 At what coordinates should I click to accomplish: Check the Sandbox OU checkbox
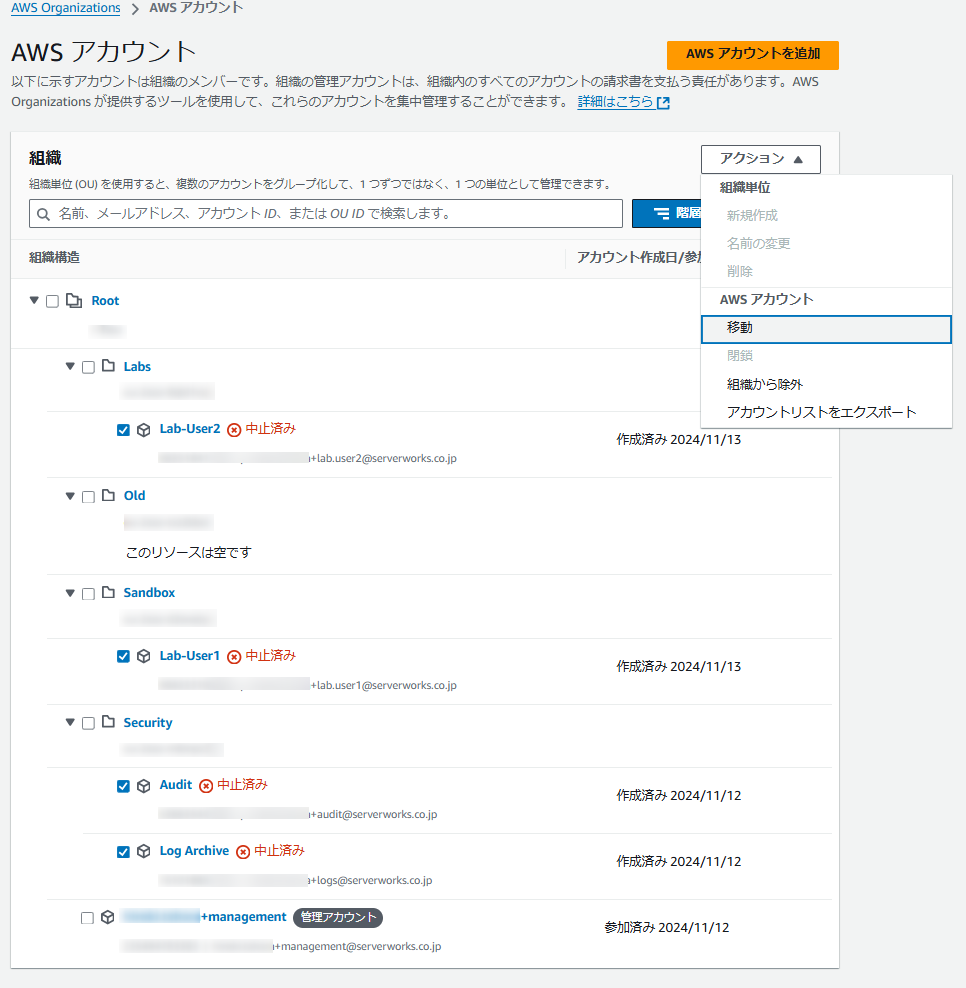click(x=88, y=594)
